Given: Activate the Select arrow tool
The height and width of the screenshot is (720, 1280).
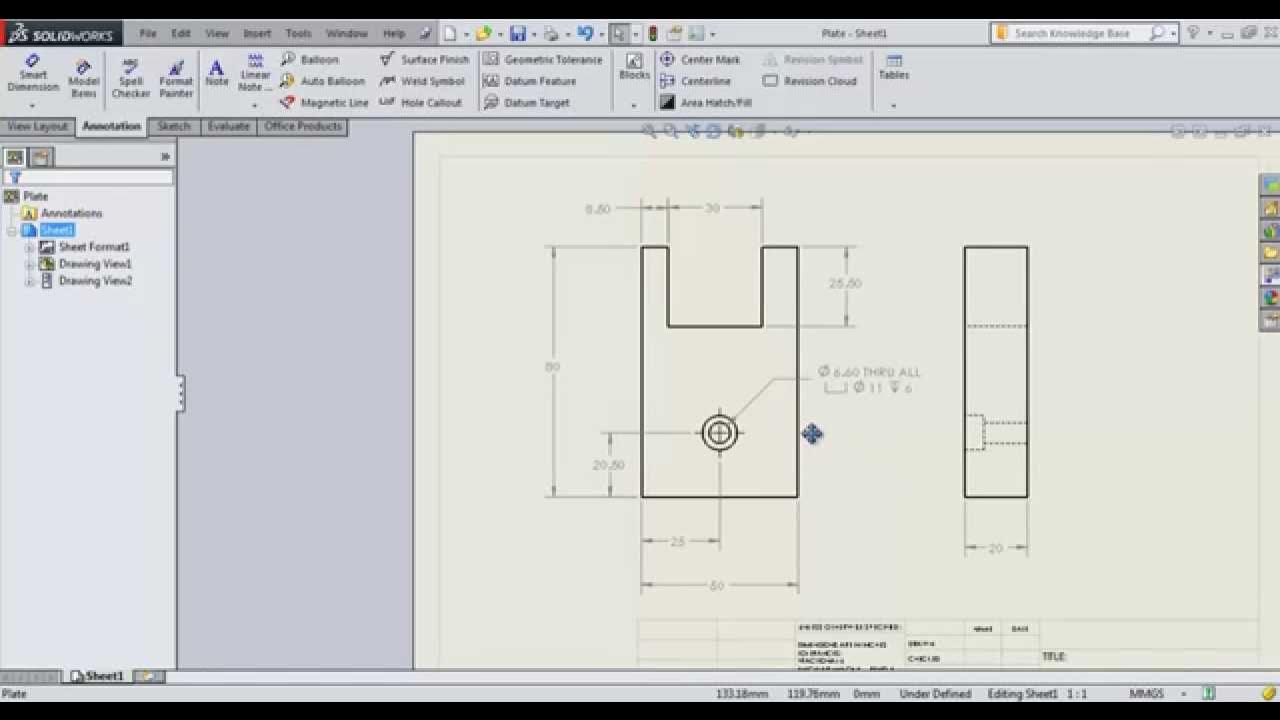Looking at the screenshot, I should tap(619, 33).
